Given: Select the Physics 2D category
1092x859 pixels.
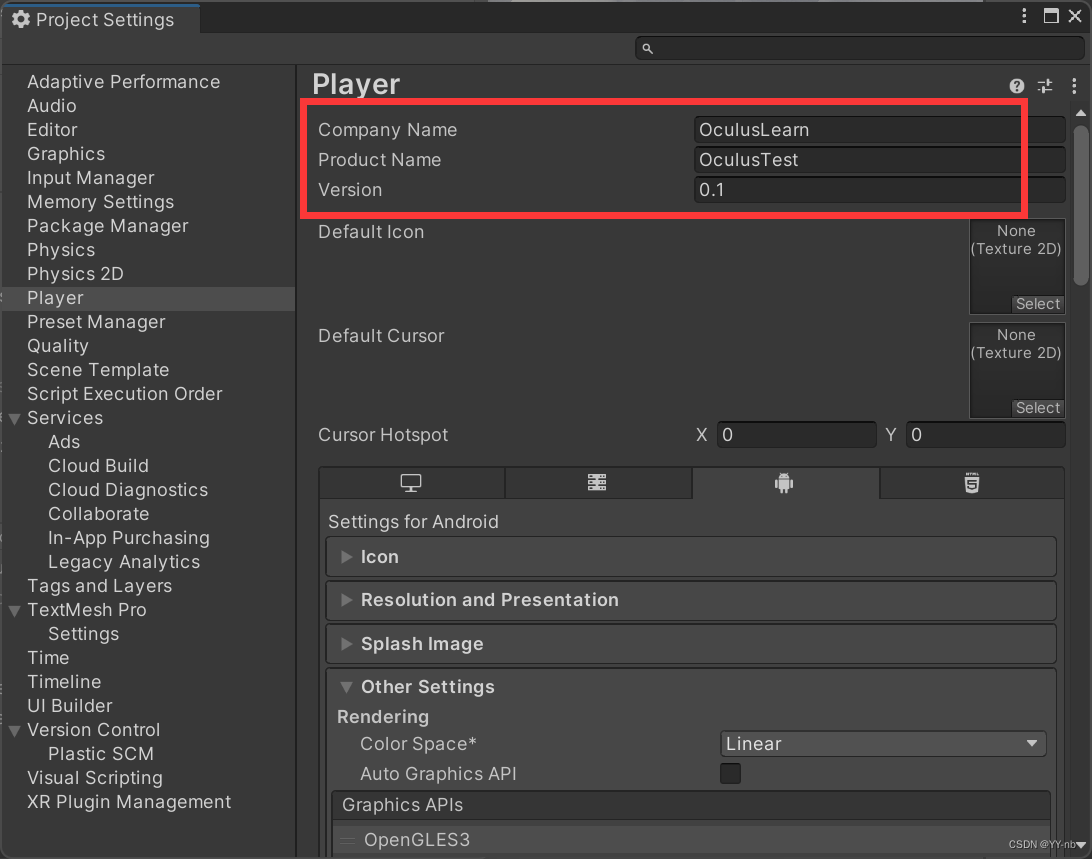Looking at the screenshot, I should tap(75, 274).
